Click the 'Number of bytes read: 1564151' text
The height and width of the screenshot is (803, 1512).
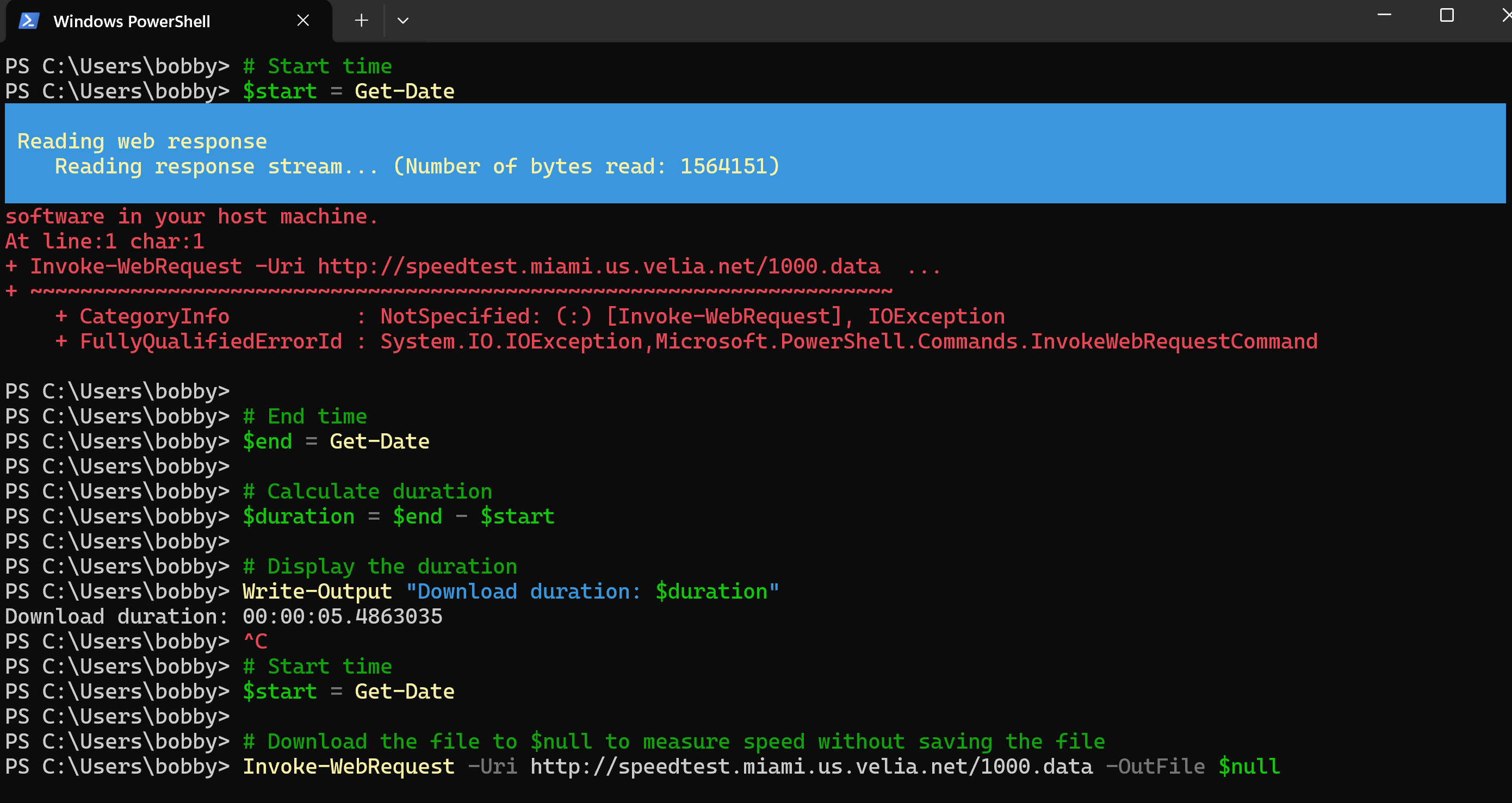click(x=586, y=166)
